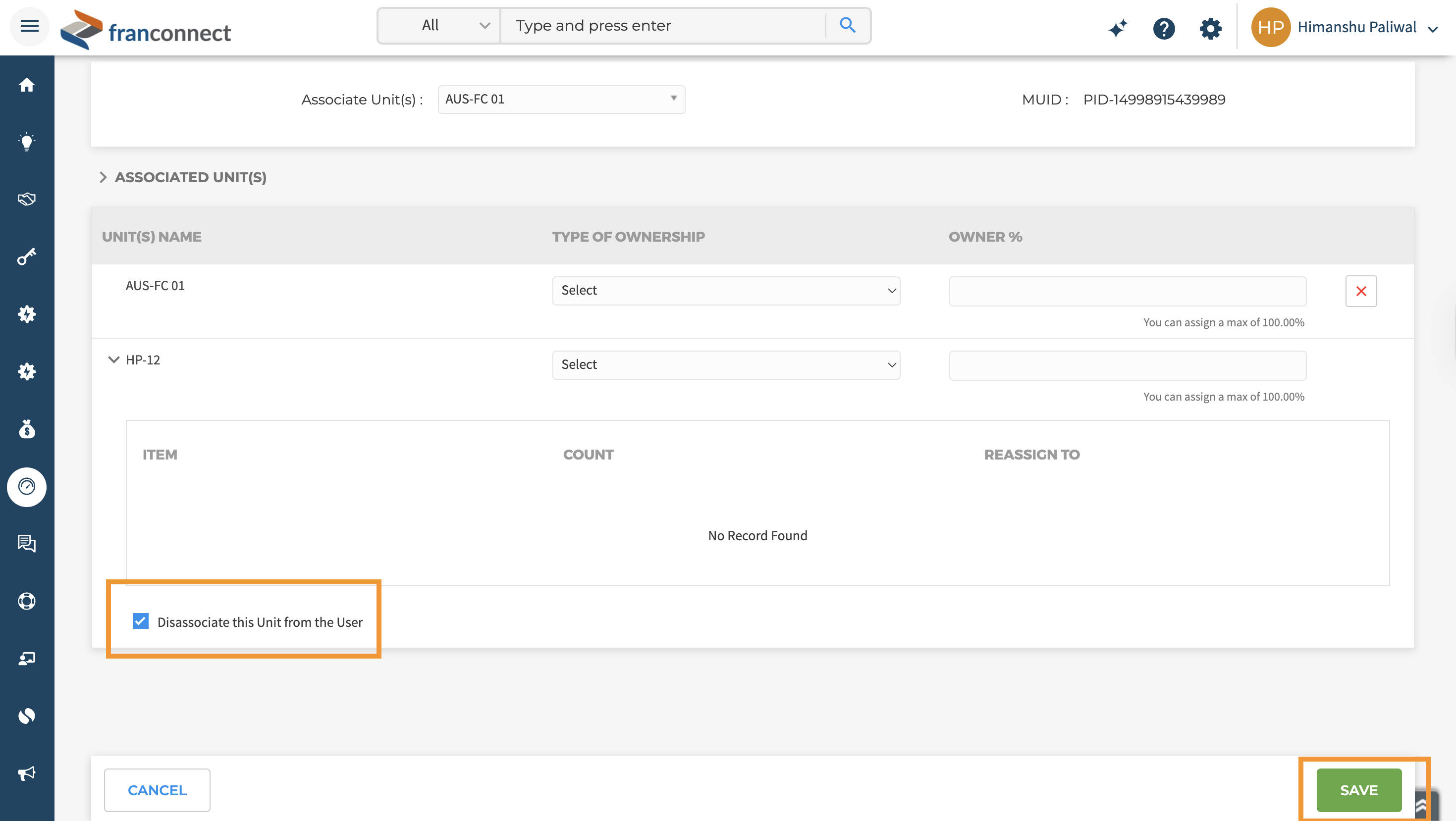Open Type of Ownership select for AUS-FC 01
This screenshot has width=1456, height=821.
click(726, 291)
